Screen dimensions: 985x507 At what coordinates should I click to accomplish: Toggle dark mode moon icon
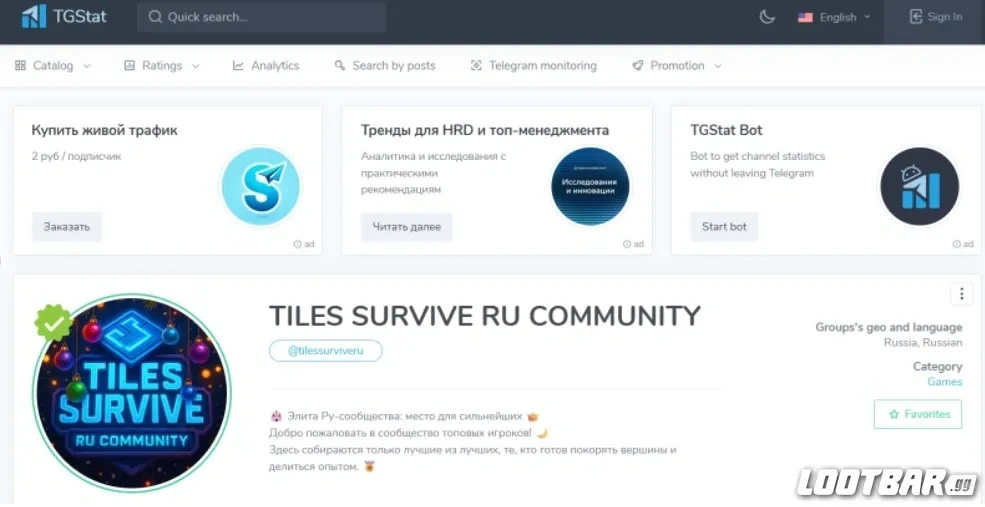766,17
